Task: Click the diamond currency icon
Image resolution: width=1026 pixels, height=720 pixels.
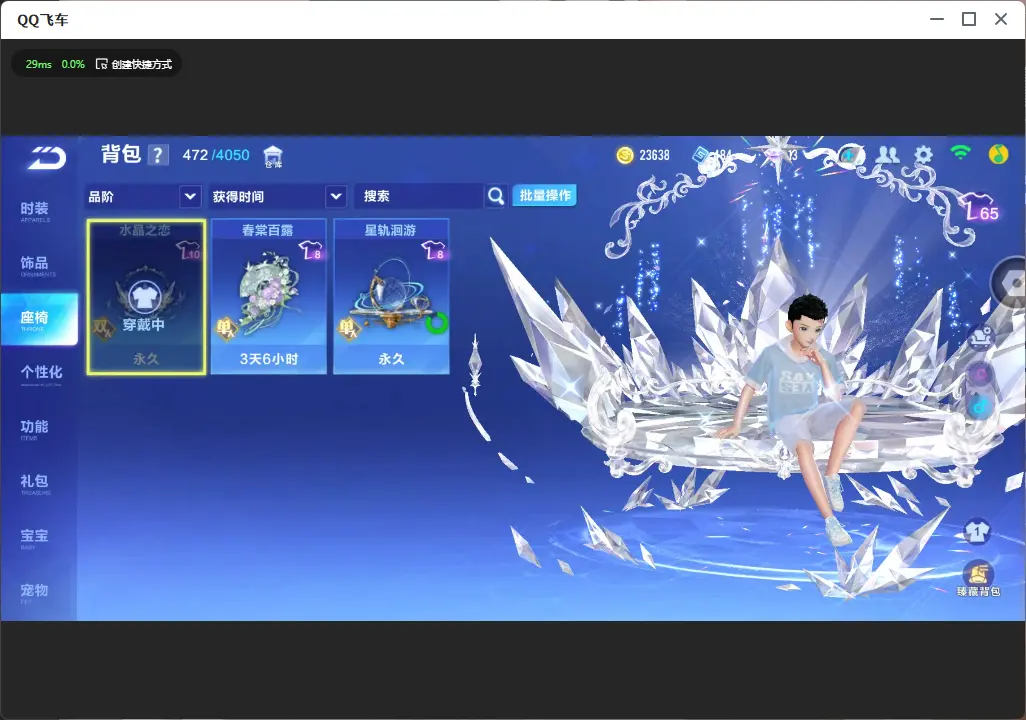Action: 773,155
